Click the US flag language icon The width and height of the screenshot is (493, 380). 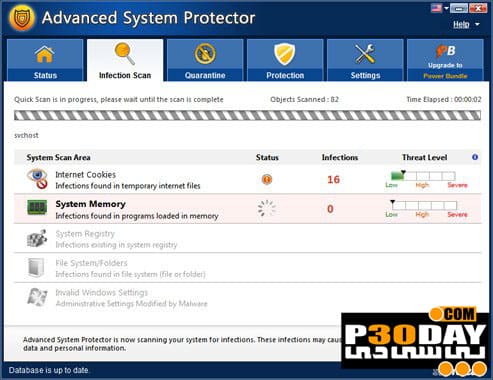point(436,8)
